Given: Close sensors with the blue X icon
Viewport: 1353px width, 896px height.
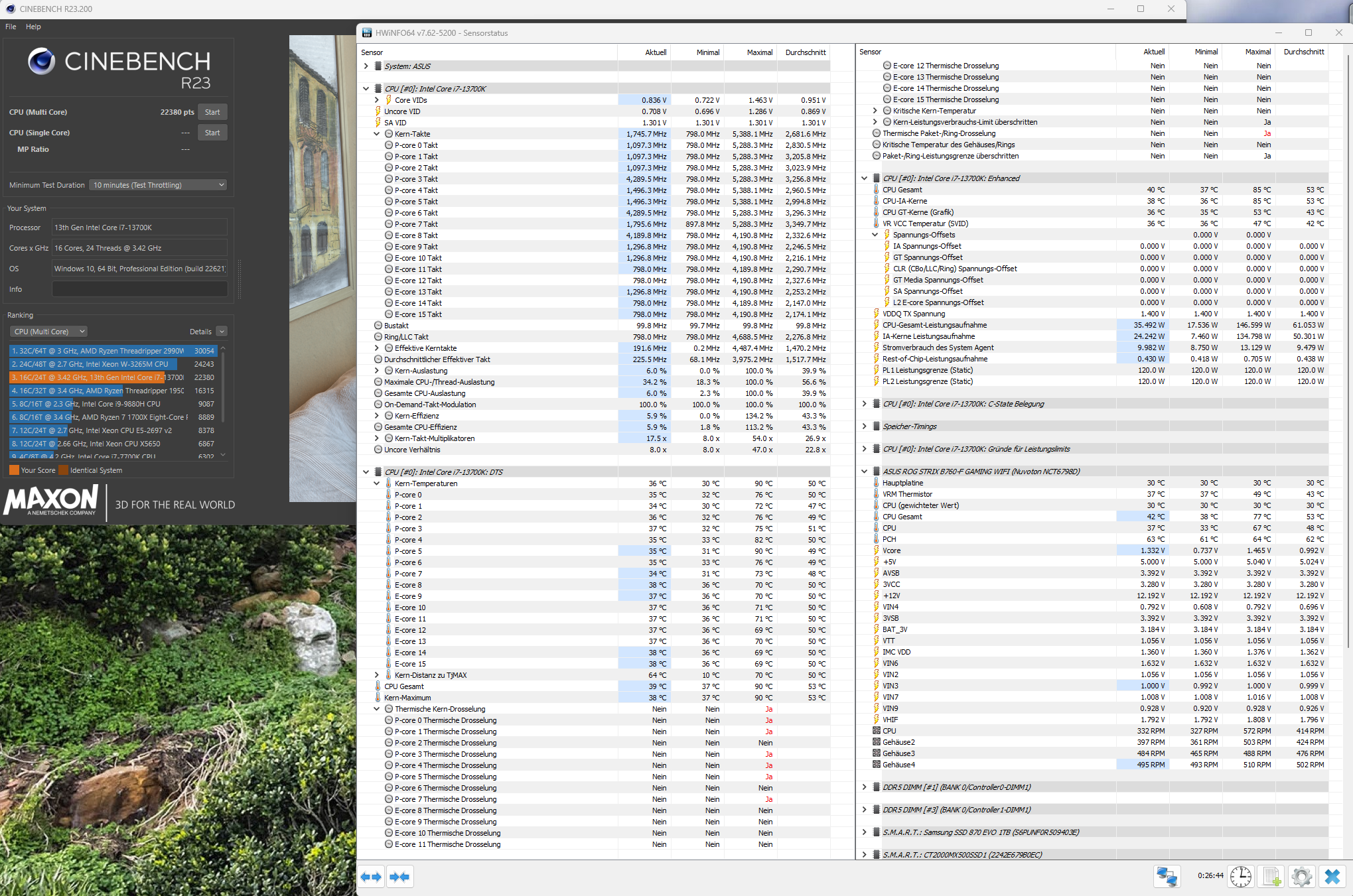Looking at the screenshot, I should [x=1332, y=876].
